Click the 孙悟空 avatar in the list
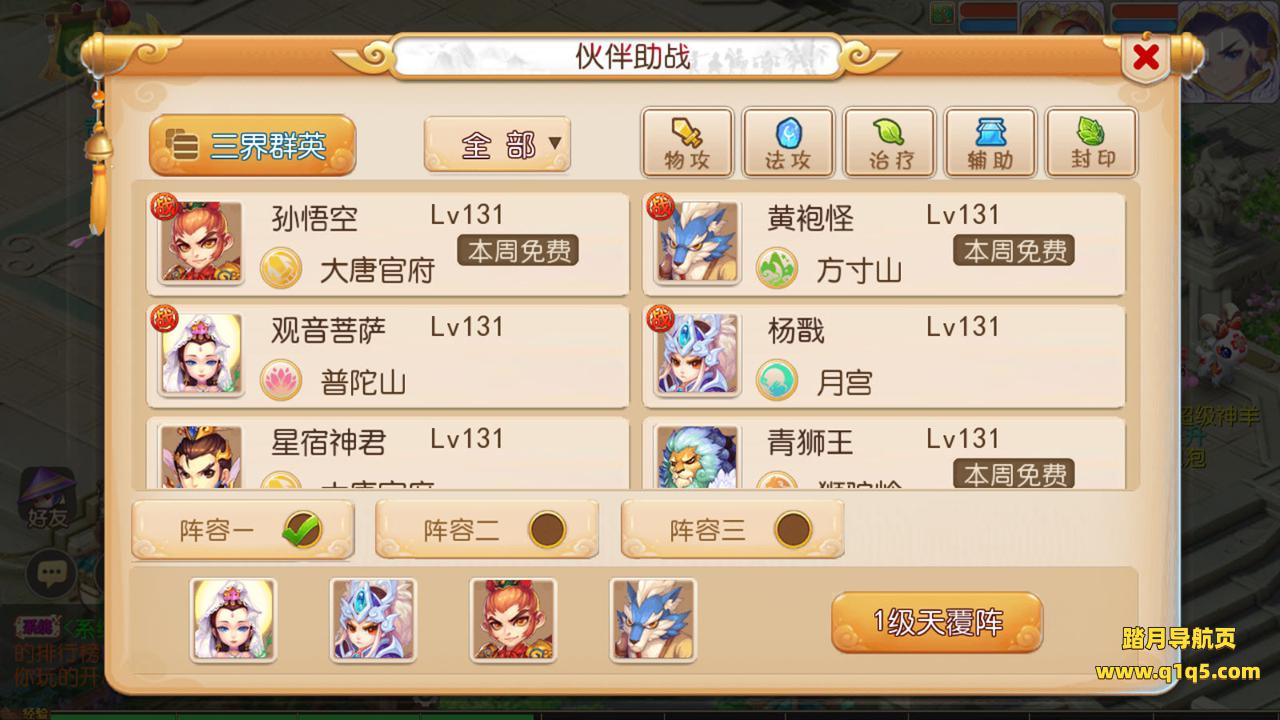Viewport: 1280px width, 720px height. coord(201,242)
